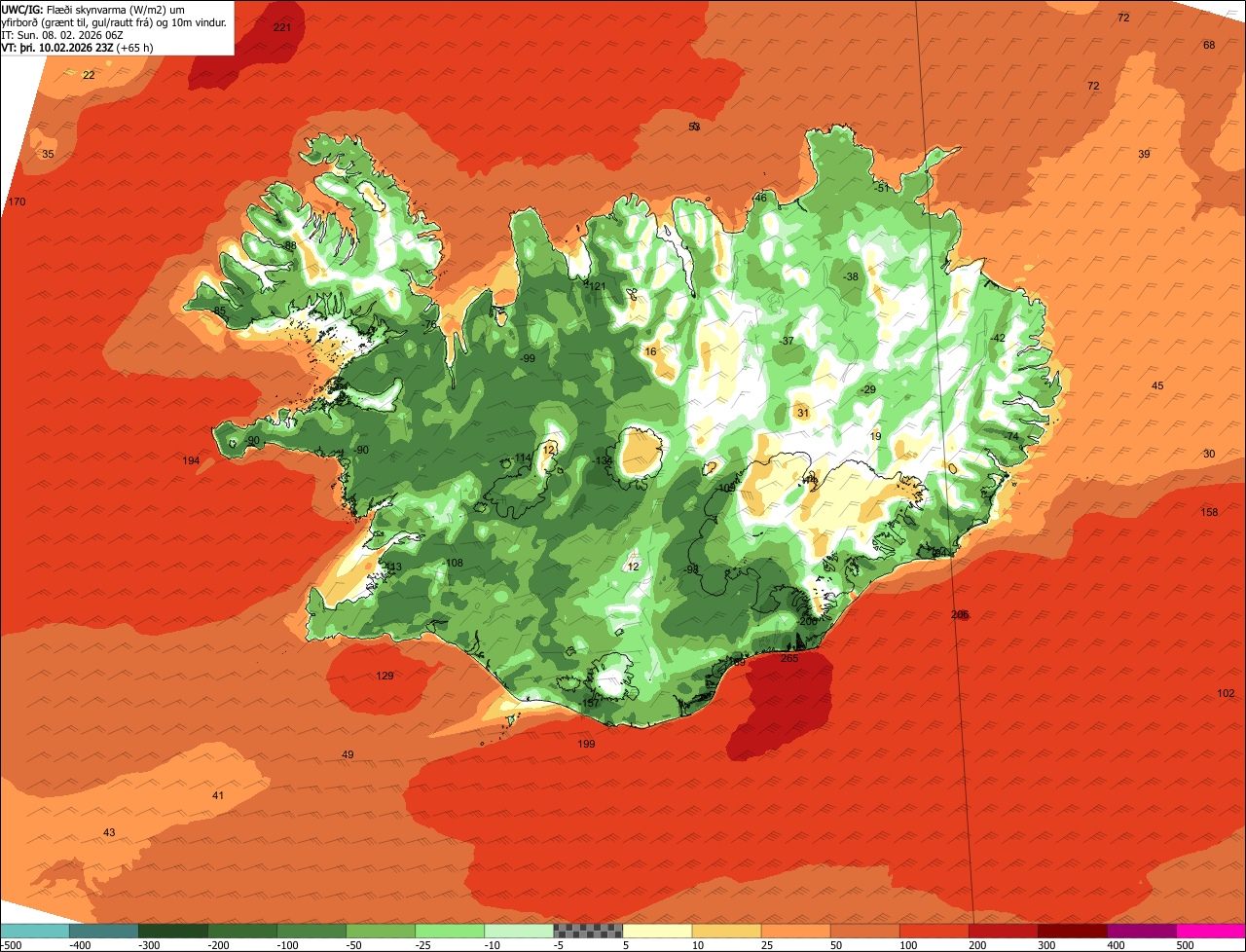1246x952 pixels.
Task: Click the map value '49' in the southwest sea
Action: tap(348, 755)
